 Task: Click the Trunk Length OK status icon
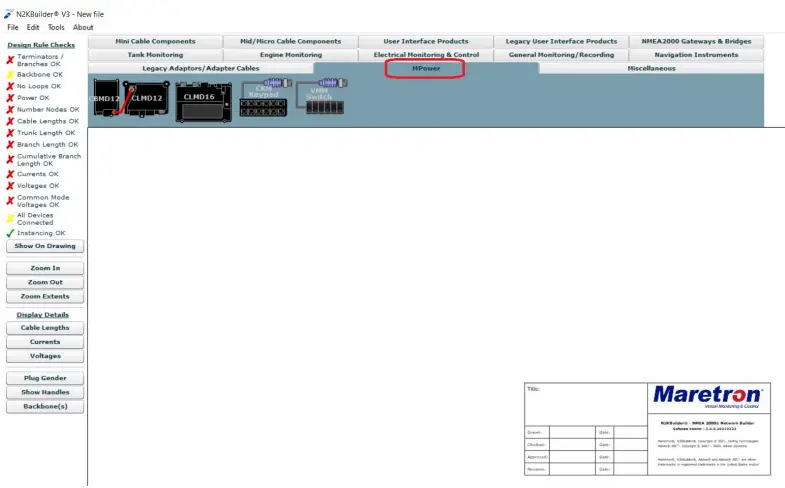(x=10, y=133)
